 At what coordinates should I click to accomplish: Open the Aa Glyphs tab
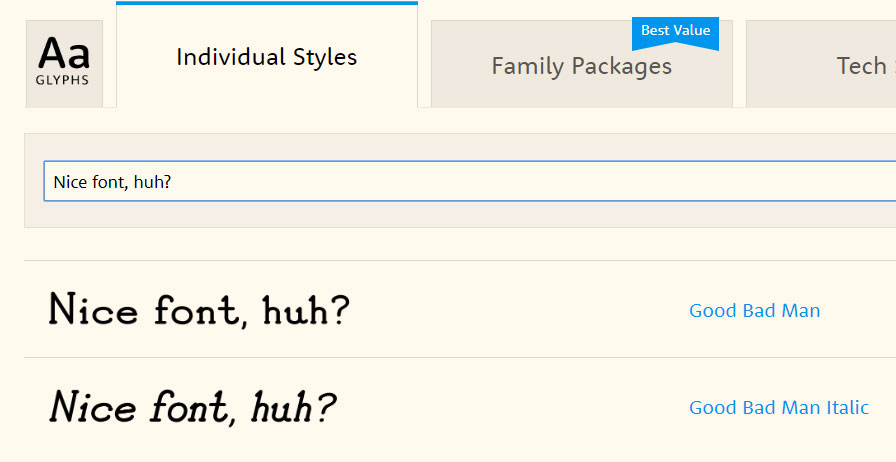pos(64,63)
